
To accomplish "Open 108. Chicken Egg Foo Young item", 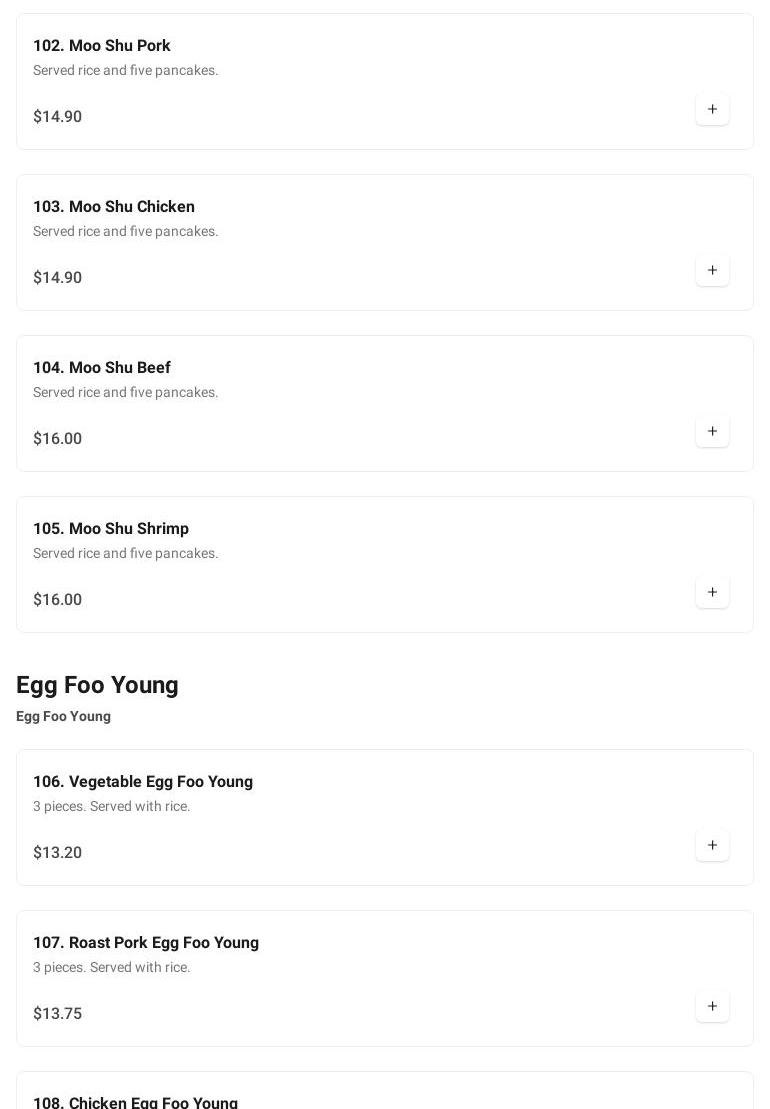I will coord(136,1102).
